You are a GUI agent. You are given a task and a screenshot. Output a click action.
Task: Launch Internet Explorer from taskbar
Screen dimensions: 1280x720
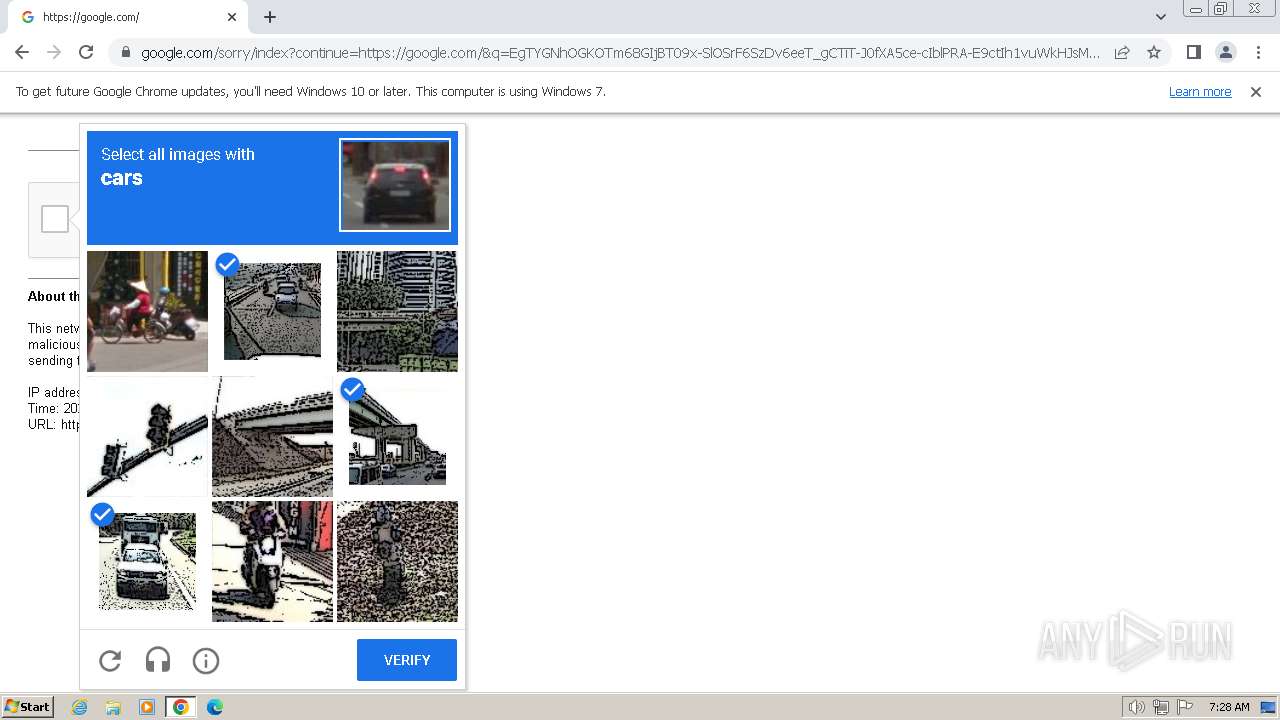pos(80,707)
